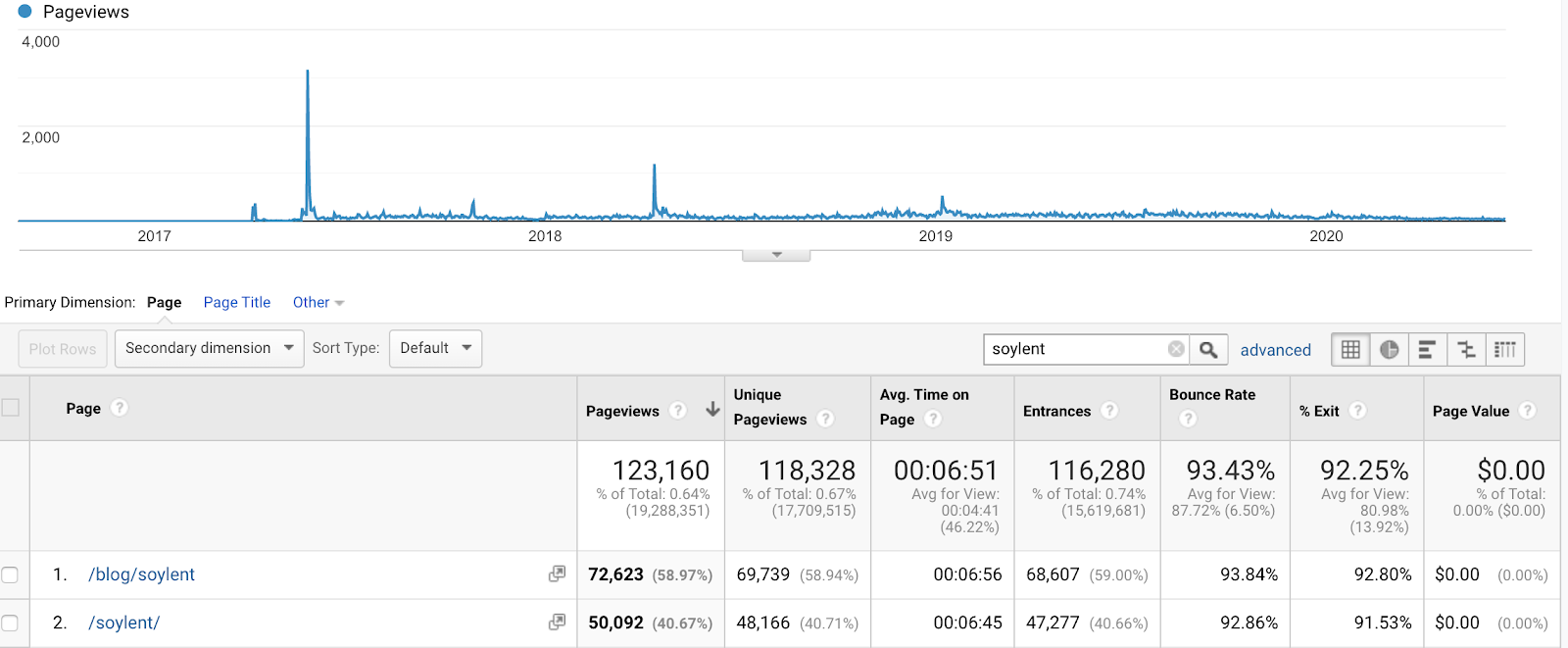Show help for Unique Pageviews column
1568x648 pixels.
click(x=826, y=419)
